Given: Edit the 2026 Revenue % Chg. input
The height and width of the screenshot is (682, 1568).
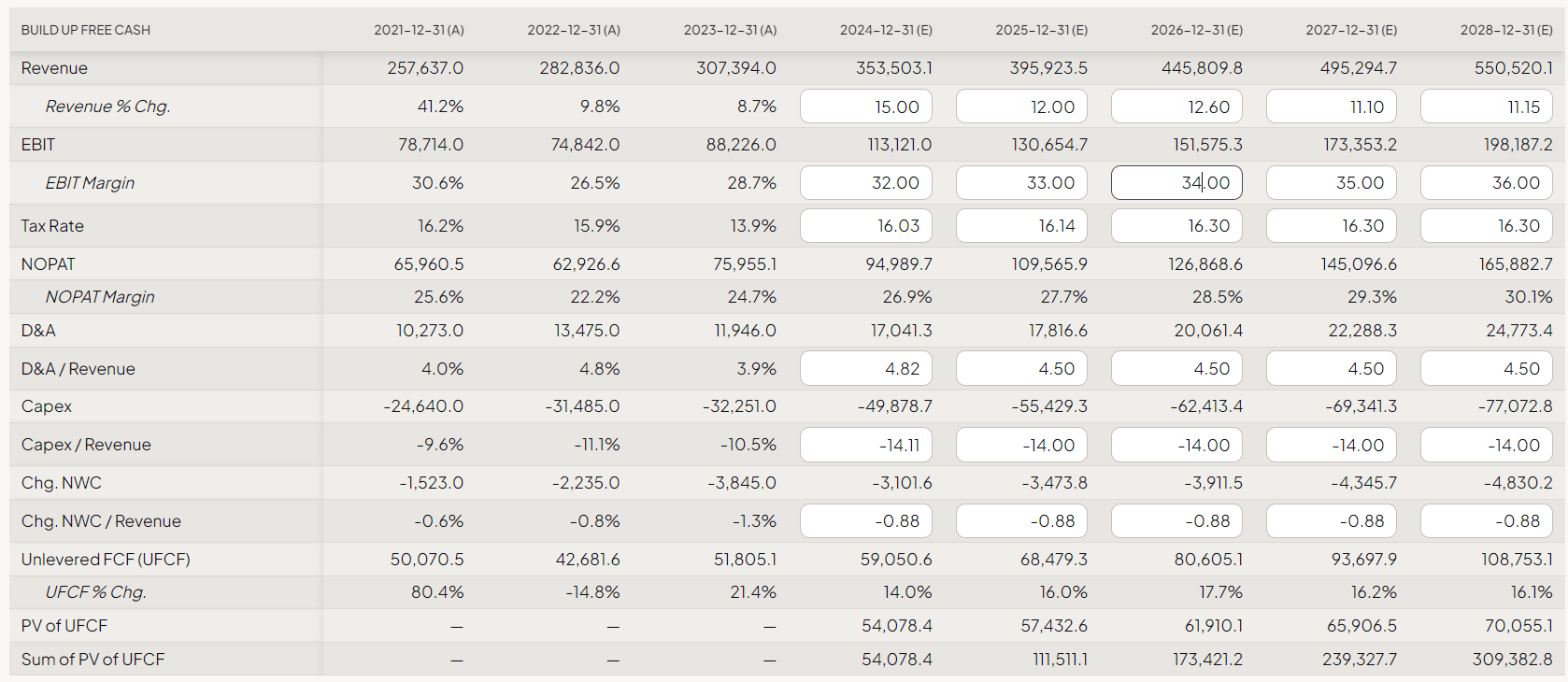Looking at the screenshot, I should point(1176,107).
